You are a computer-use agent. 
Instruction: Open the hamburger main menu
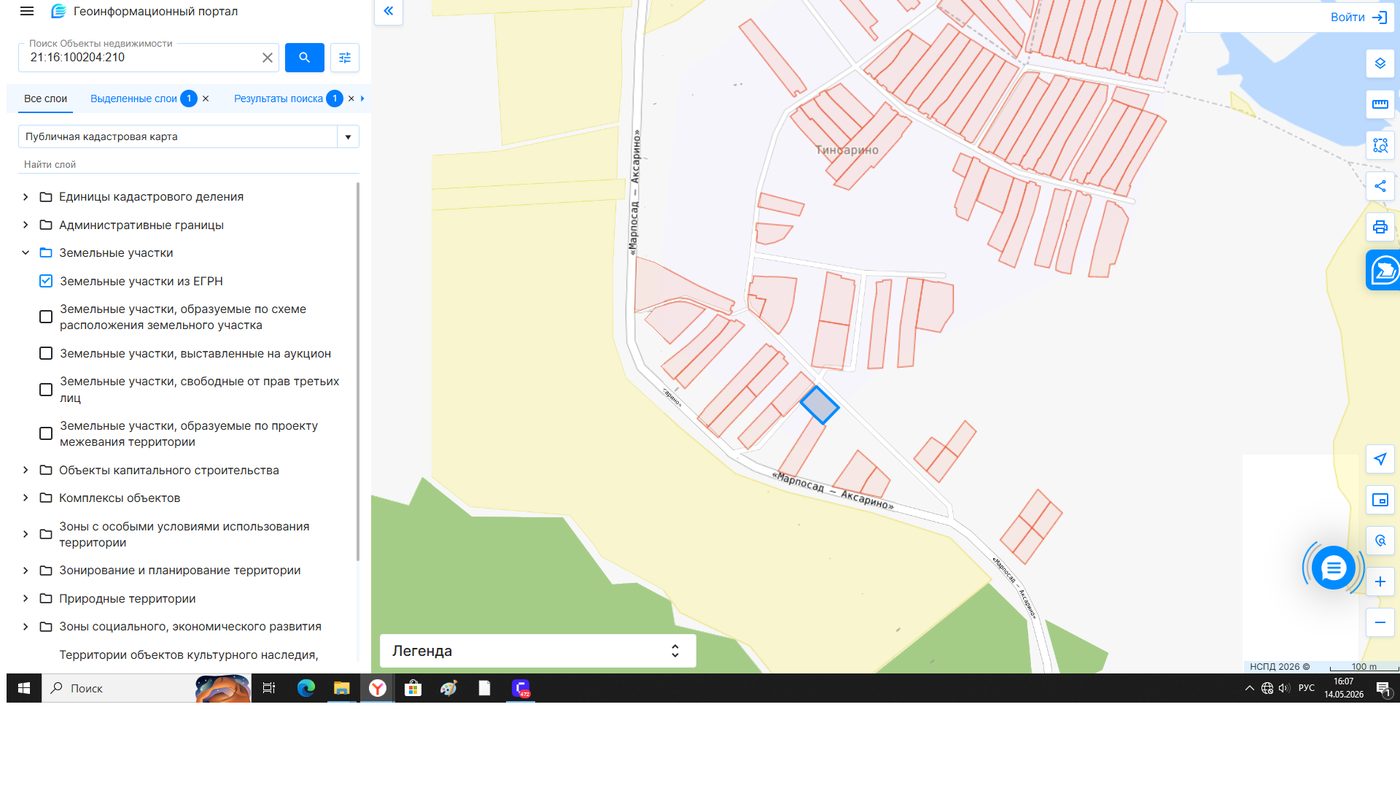tap(27, 11)
